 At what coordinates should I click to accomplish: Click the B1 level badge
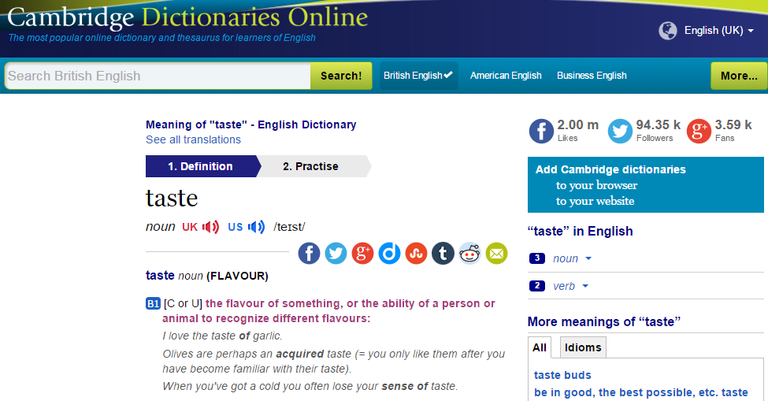[x=153, y=304]
